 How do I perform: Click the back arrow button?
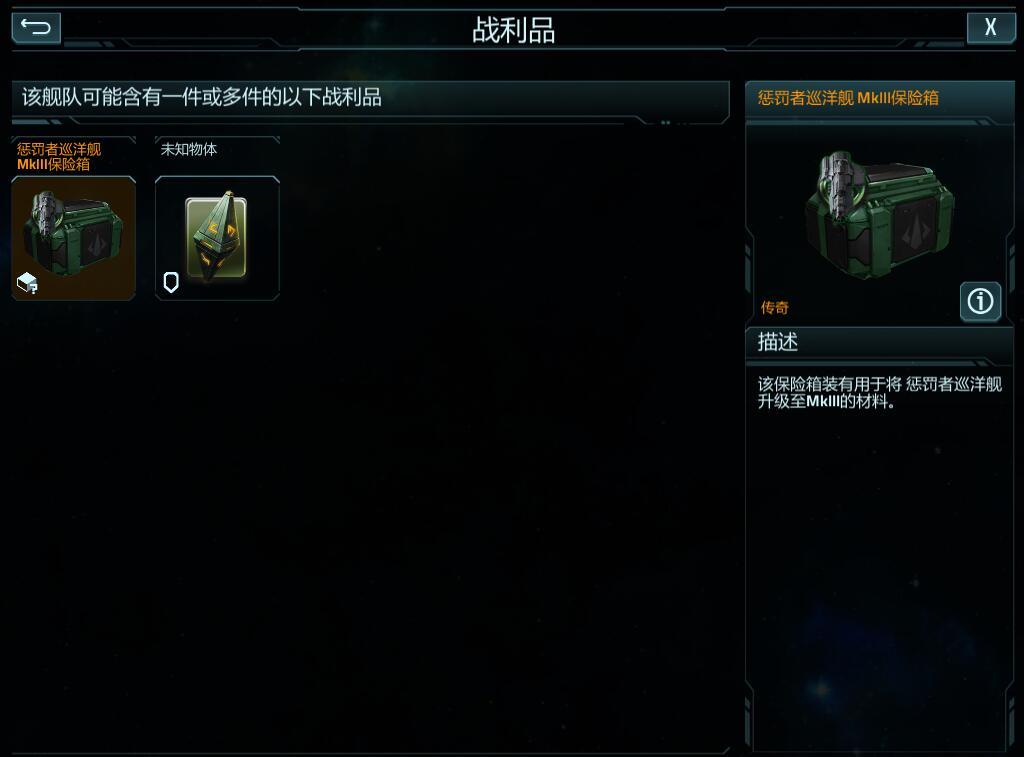[36, 28]
